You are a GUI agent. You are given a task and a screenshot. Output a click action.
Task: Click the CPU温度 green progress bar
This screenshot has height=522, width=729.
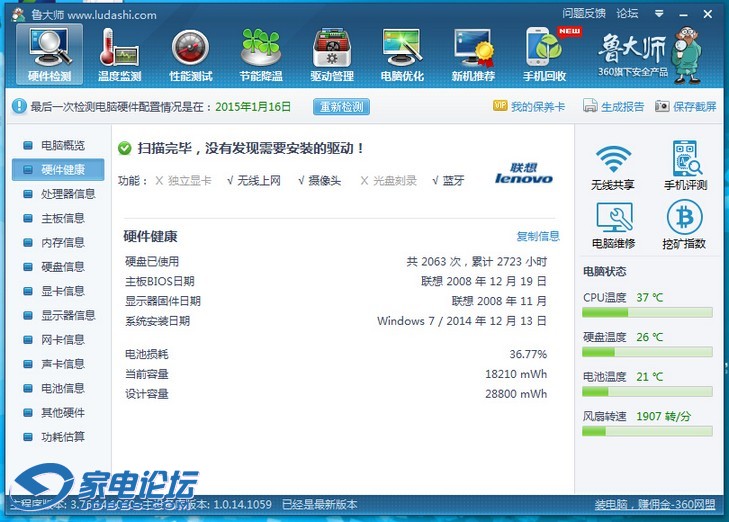click(647, 313)
